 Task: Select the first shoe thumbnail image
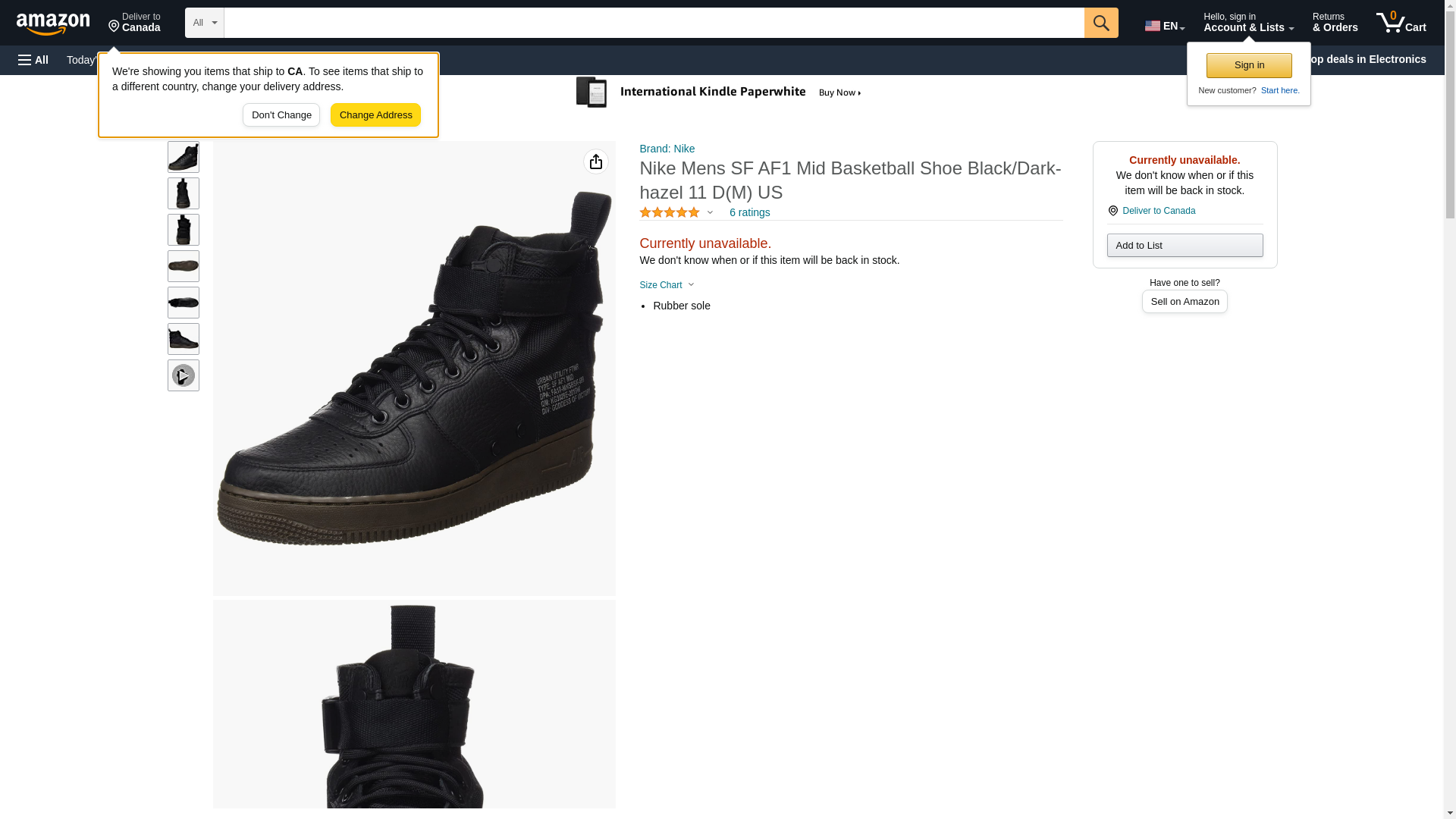[183, 157]
